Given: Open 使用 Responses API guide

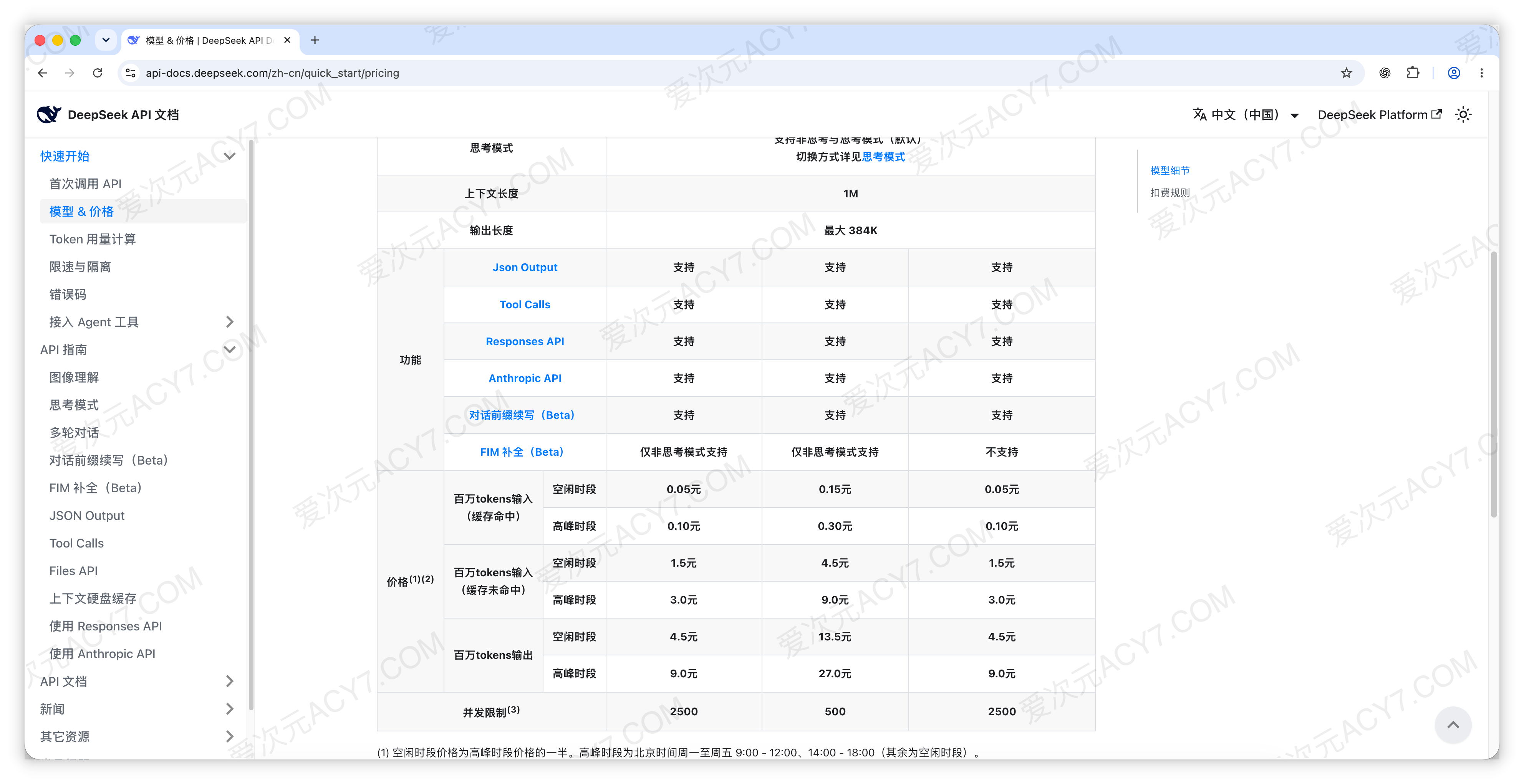Looking at the screenshot, I should tap(105, 625).
